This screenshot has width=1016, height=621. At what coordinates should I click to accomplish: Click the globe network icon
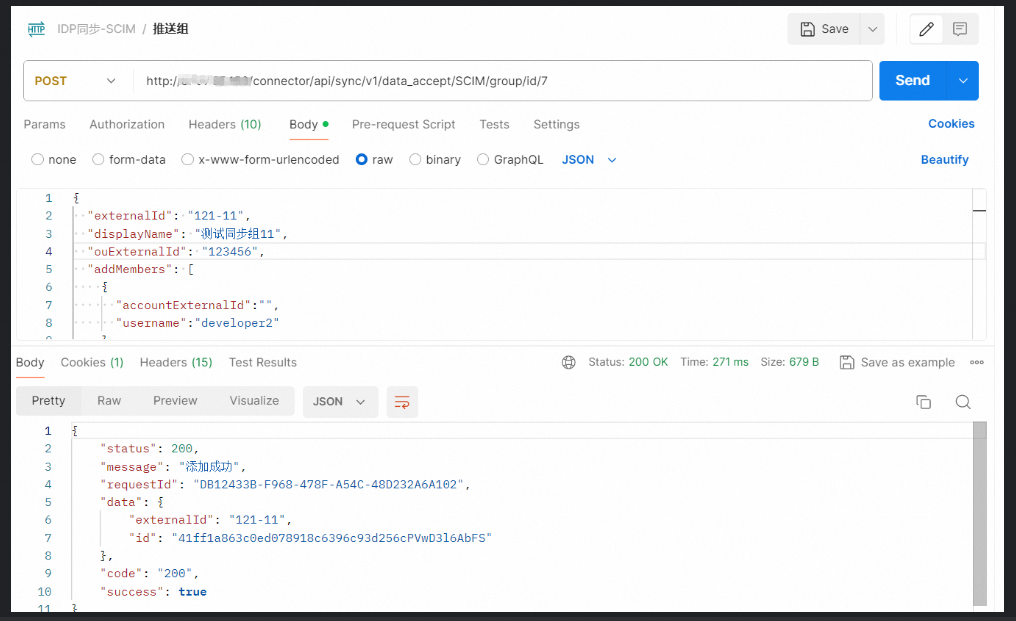[x=569, y=363]
